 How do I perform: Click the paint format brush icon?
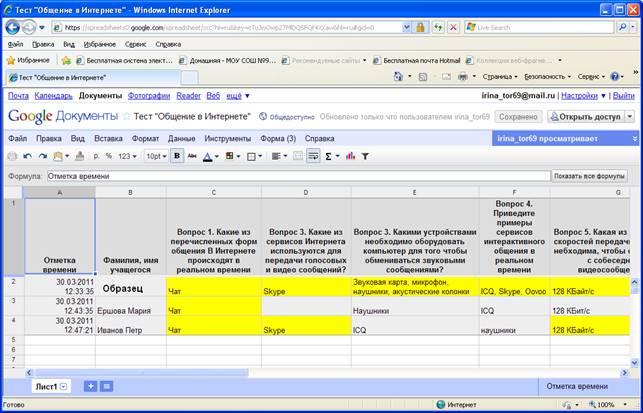tap(80, 156)
